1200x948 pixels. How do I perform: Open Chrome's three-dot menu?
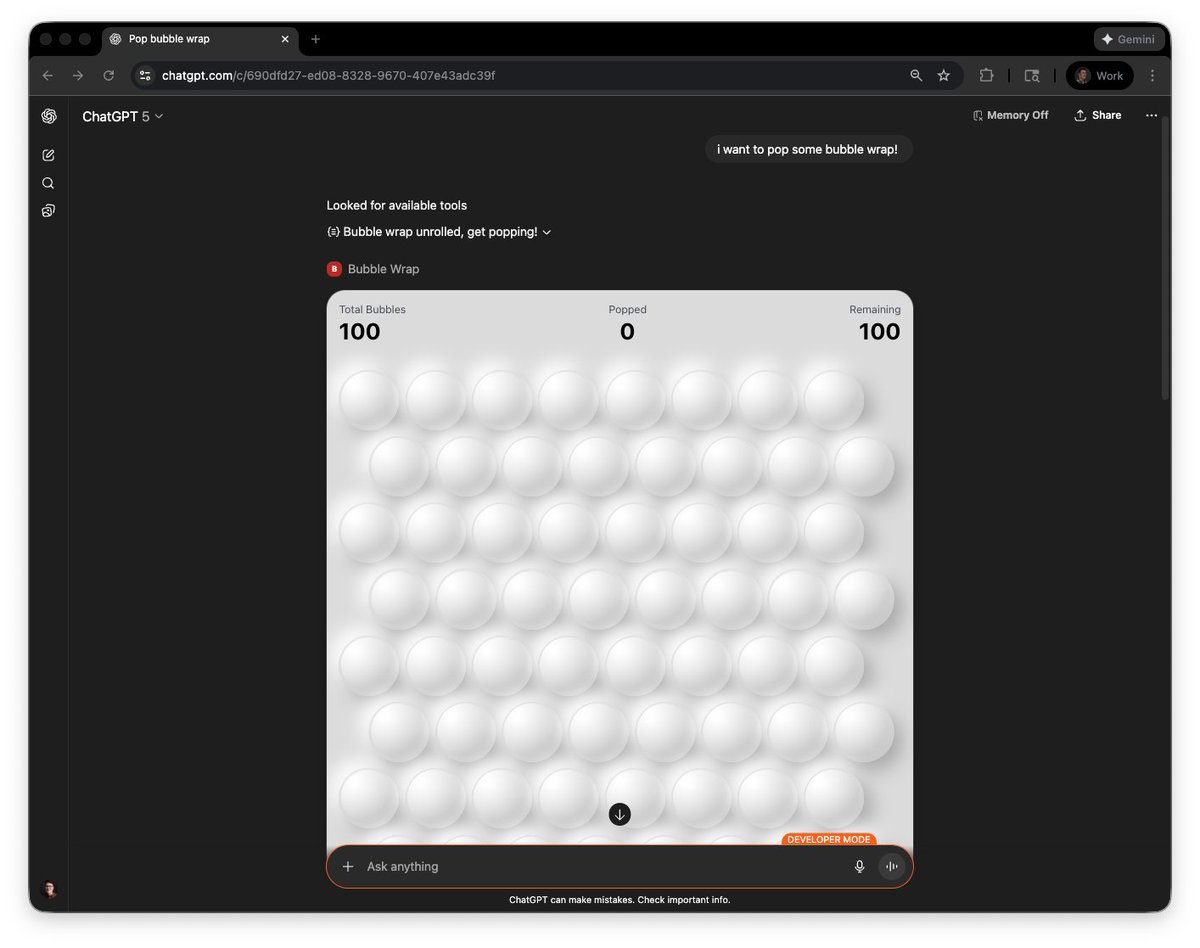[x=1152, y=76]
